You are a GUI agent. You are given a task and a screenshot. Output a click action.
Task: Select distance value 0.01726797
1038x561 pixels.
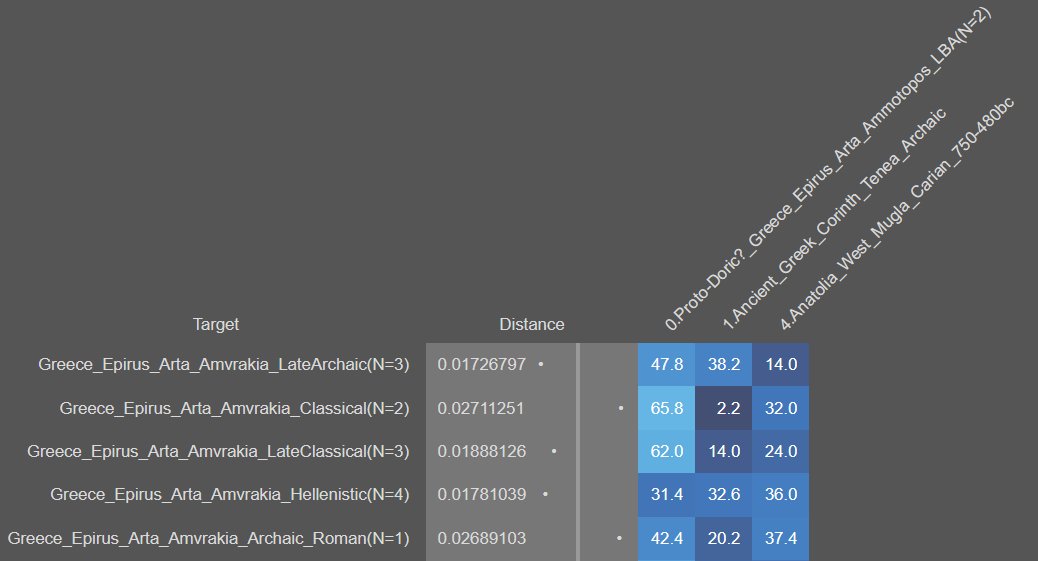[x=481, y=364]
